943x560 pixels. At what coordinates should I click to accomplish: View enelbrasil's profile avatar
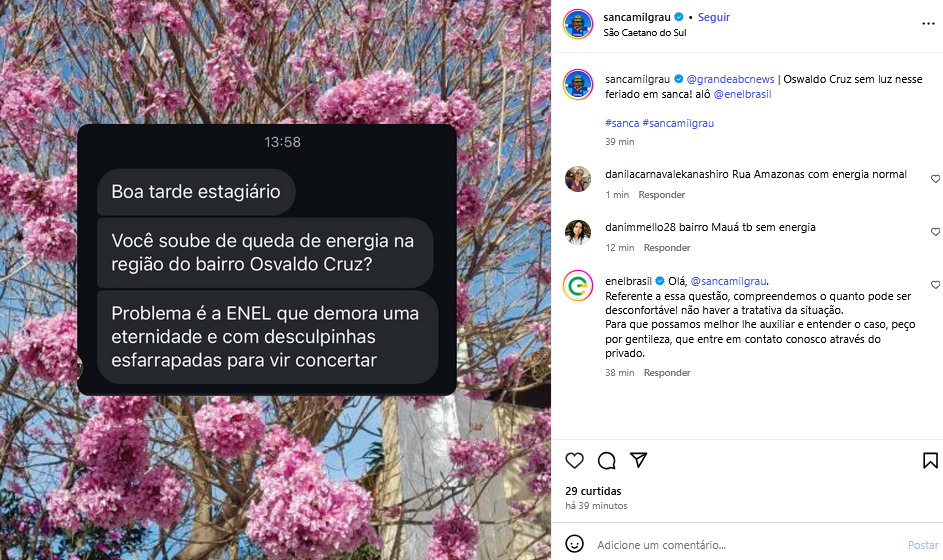point(578,286)
